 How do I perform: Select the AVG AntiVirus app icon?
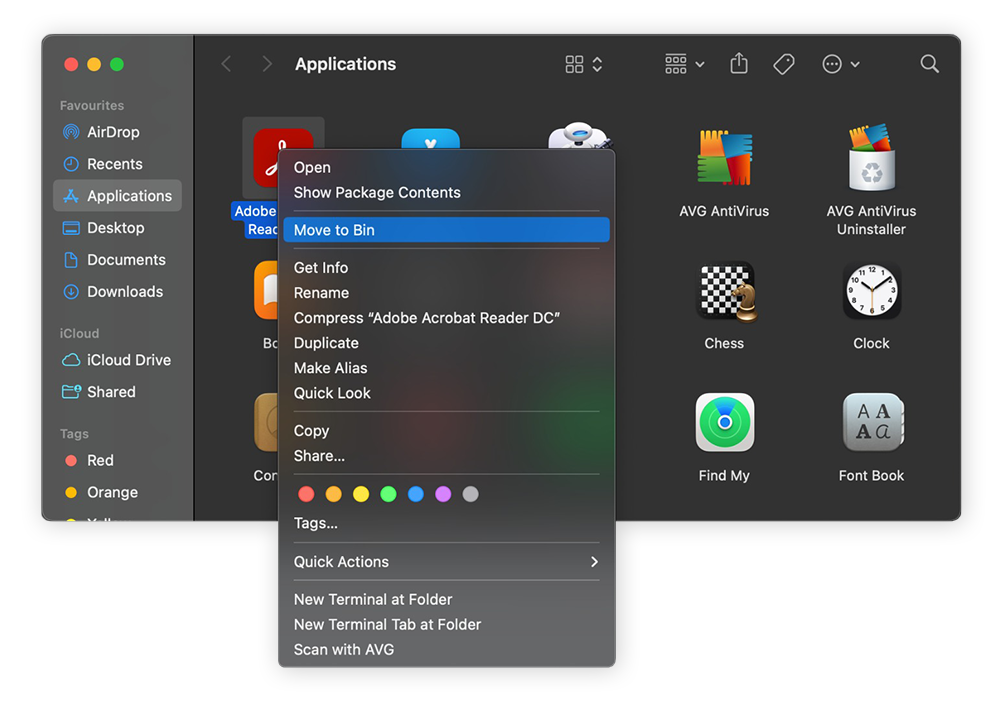[724, 157]
